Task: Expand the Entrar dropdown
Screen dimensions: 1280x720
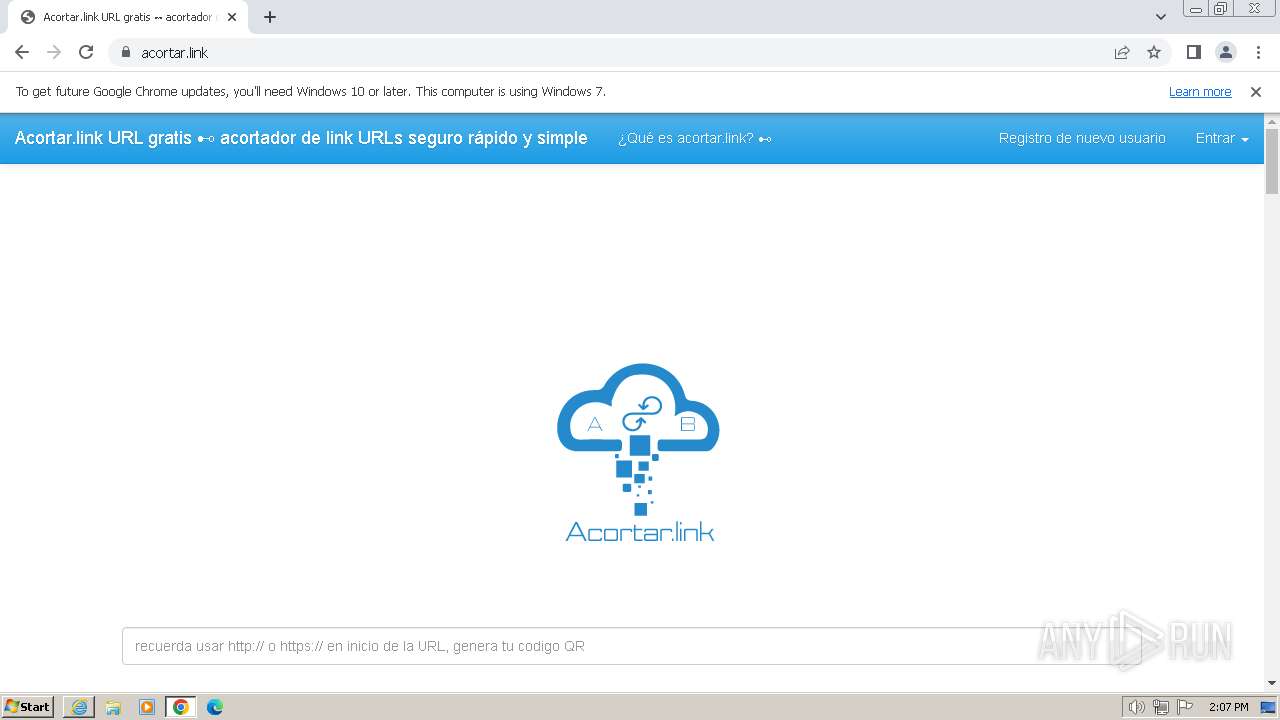Action: tap(1222, 138)
